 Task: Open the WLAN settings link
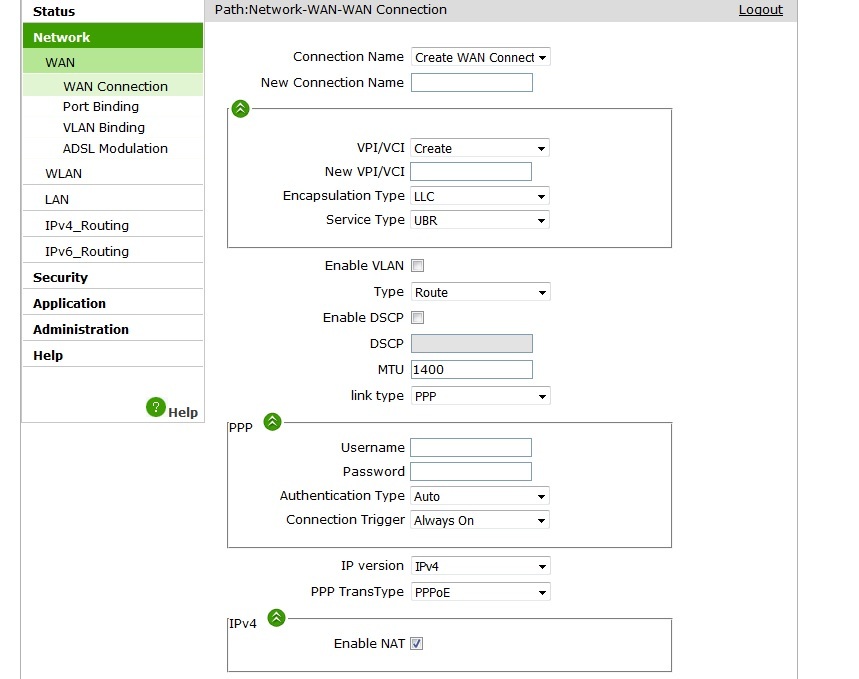coord(64,174)
